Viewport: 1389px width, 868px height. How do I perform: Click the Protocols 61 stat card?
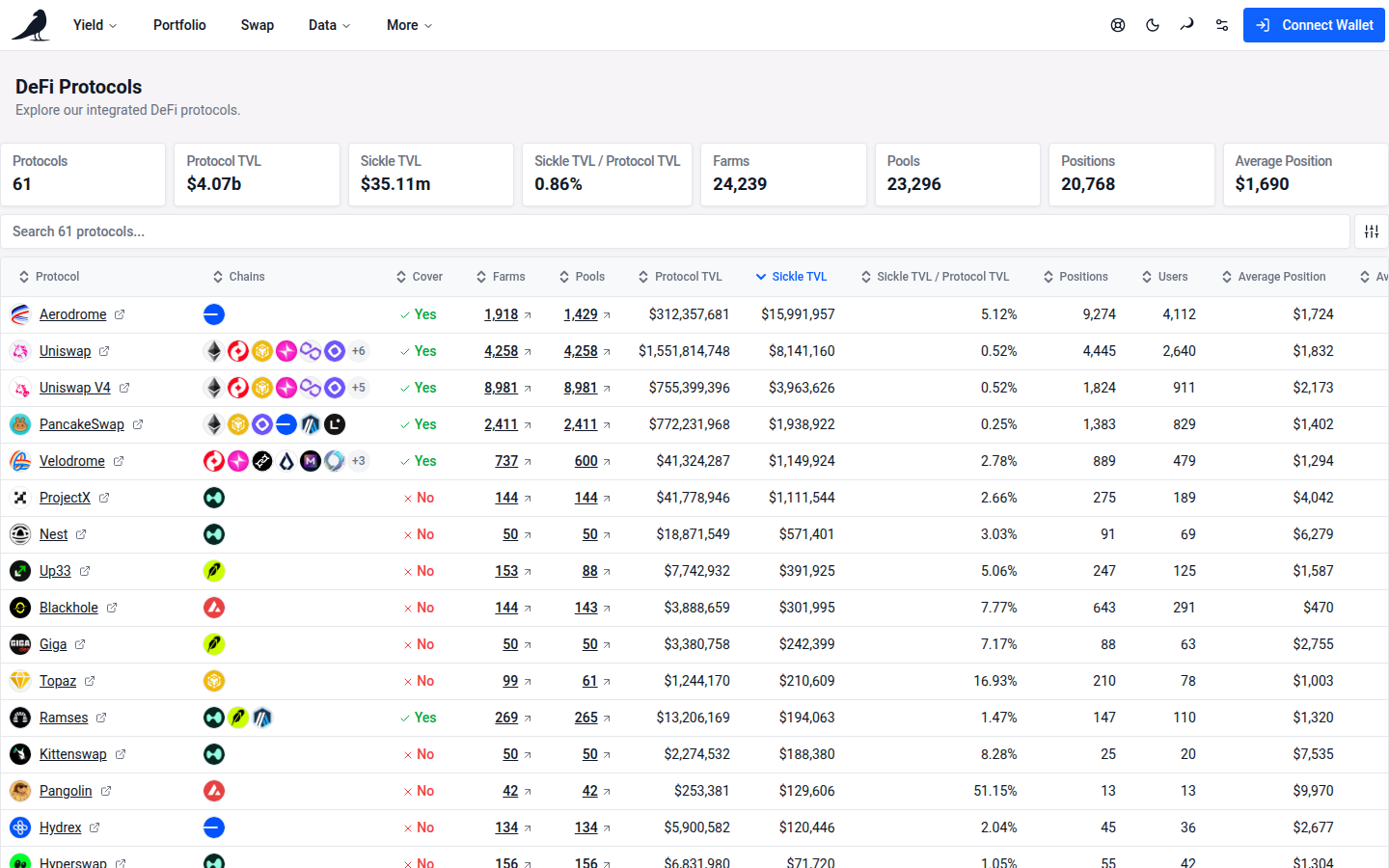coord(83,175)
